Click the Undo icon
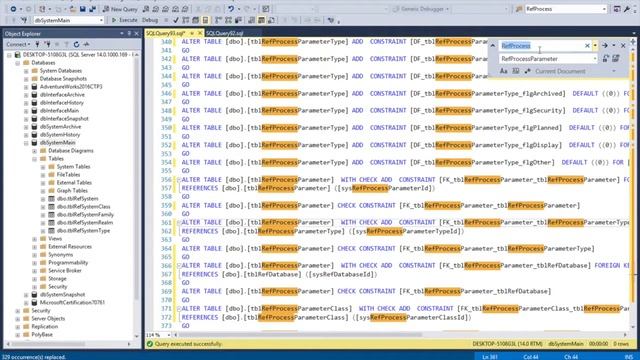 click(x=231, y=9)
